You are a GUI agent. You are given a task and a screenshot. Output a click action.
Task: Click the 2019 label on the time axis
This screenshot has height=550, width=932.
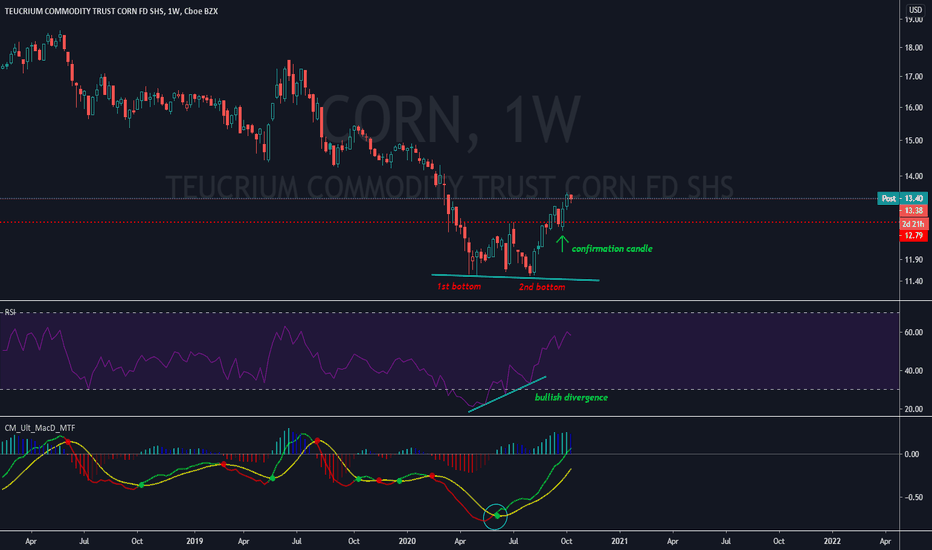194,541
